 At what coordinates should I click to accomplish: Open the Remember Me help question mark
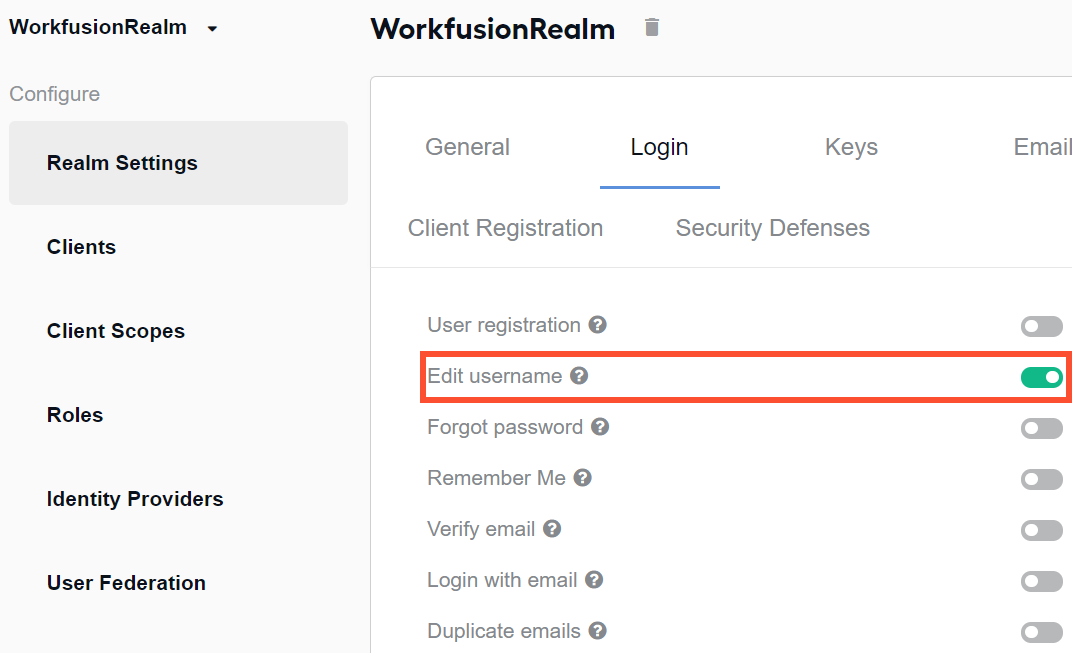[582, 477]
